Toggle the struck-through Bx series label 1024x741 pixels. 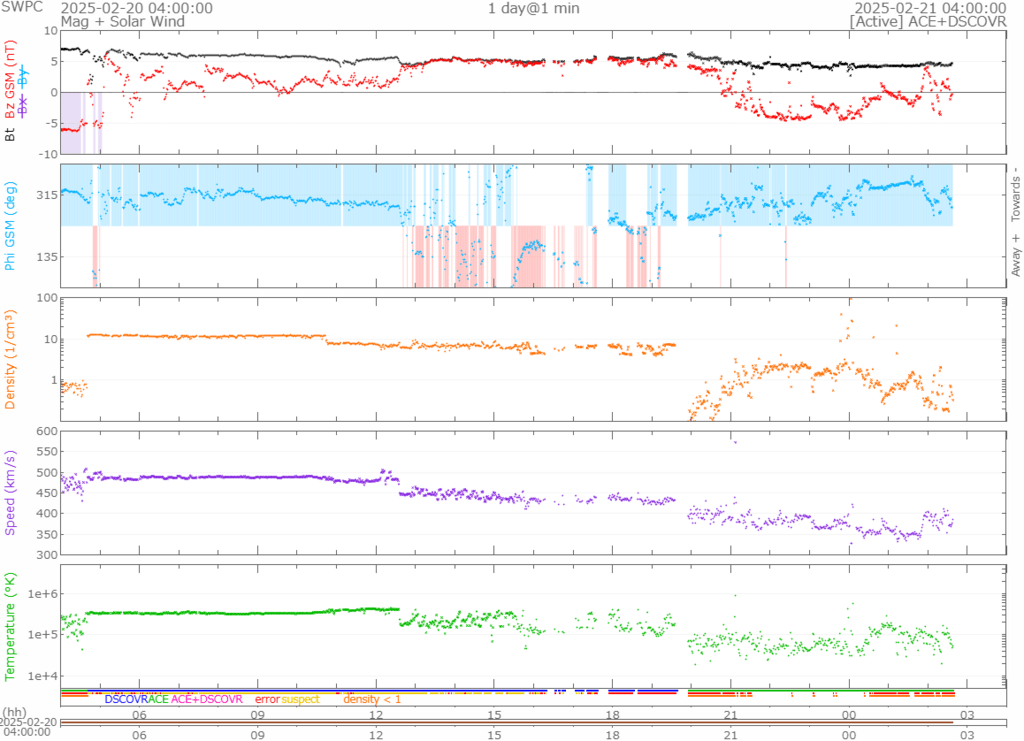(x=23, y=103)
